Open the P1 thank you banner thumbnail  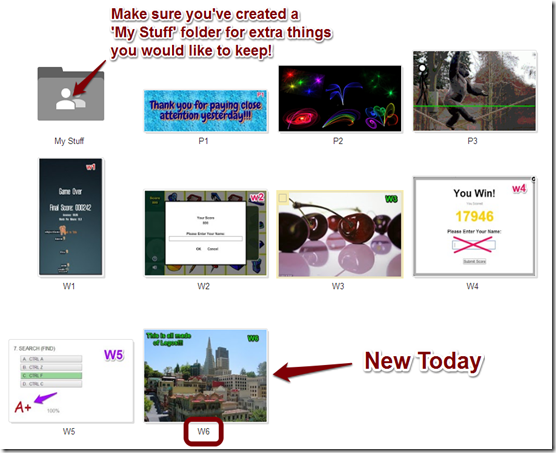(x=206, y=111)
